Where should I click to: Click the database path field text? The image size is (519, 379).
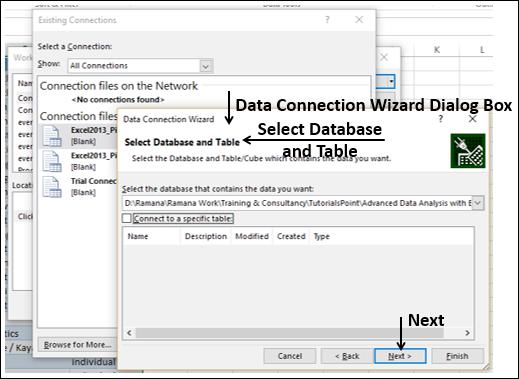(298, 203)
